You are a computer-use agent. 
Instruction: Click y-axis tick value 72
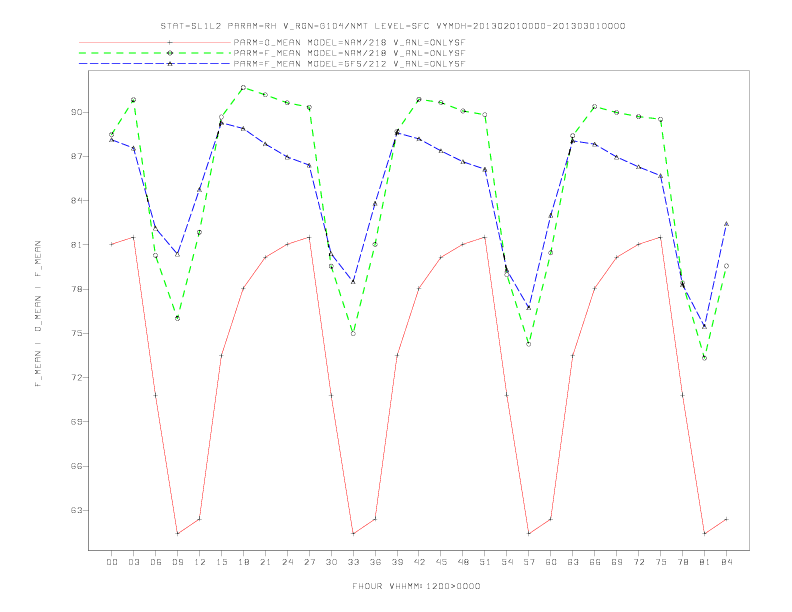77,378
